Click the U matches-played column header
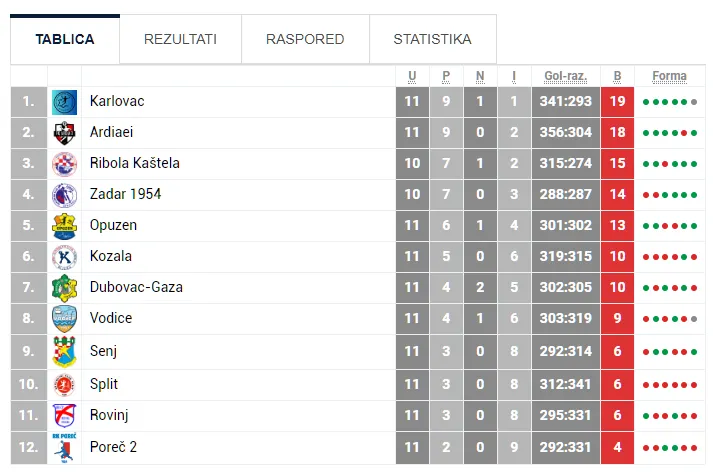The image size is (713, 472). [x=412, y=76]
